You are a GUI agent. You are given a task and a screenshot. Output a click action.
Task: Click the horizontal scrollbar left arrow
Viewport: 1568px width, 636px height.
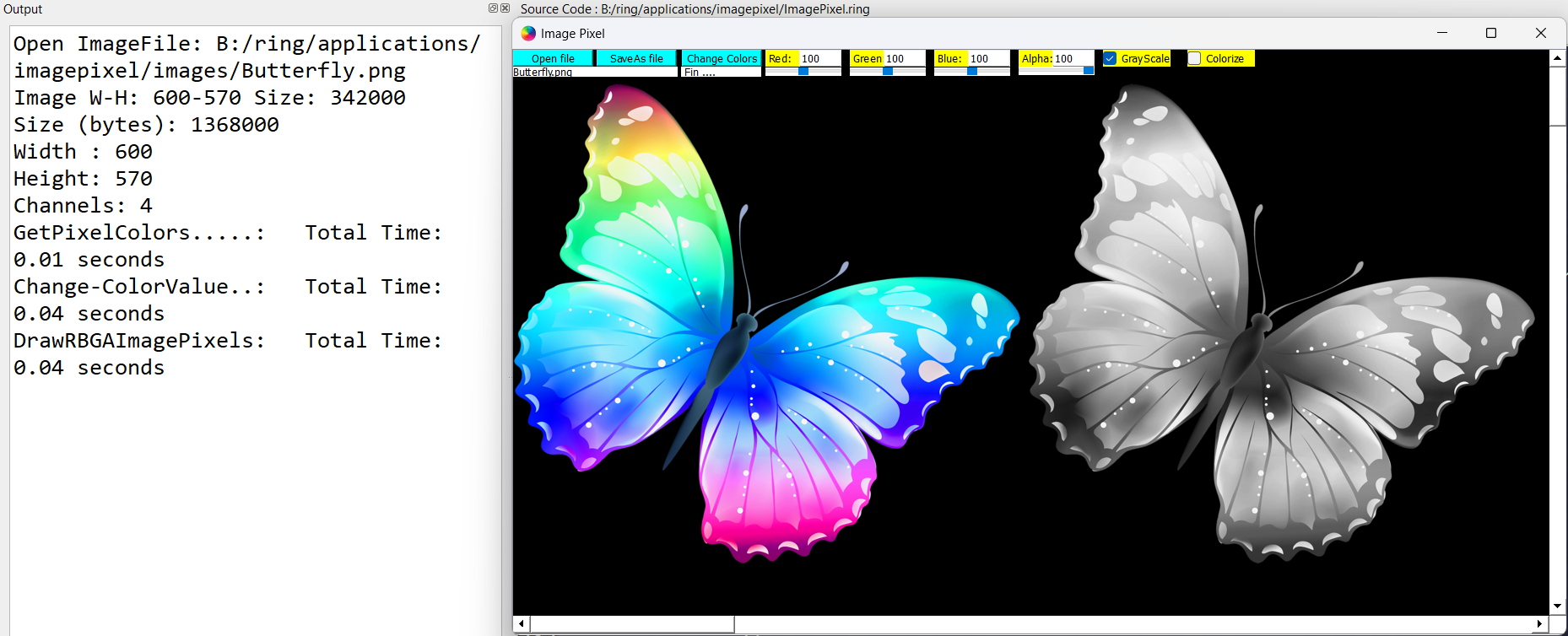(x=522, y=624)
